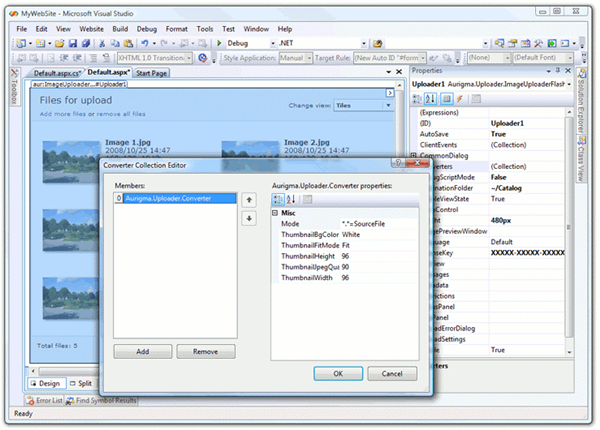
Task: Click Alphabetical icon in Converter properties grid
Action: 291,199
